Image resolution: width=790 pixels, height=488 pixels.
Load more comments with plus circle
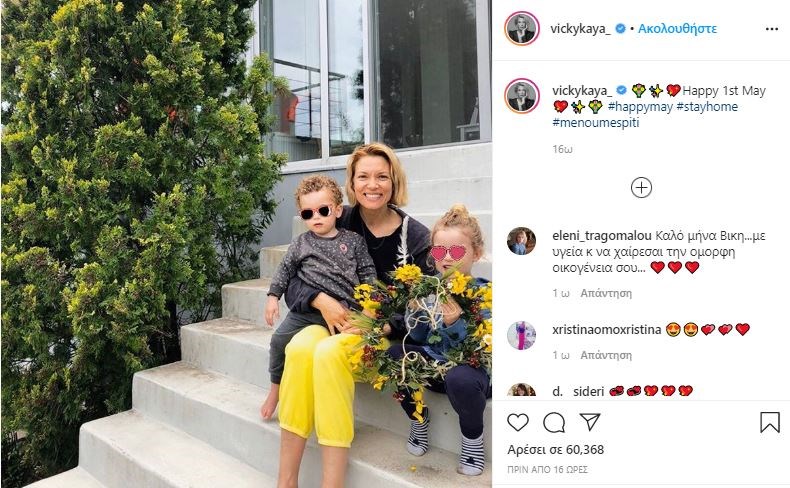(641, 187)
